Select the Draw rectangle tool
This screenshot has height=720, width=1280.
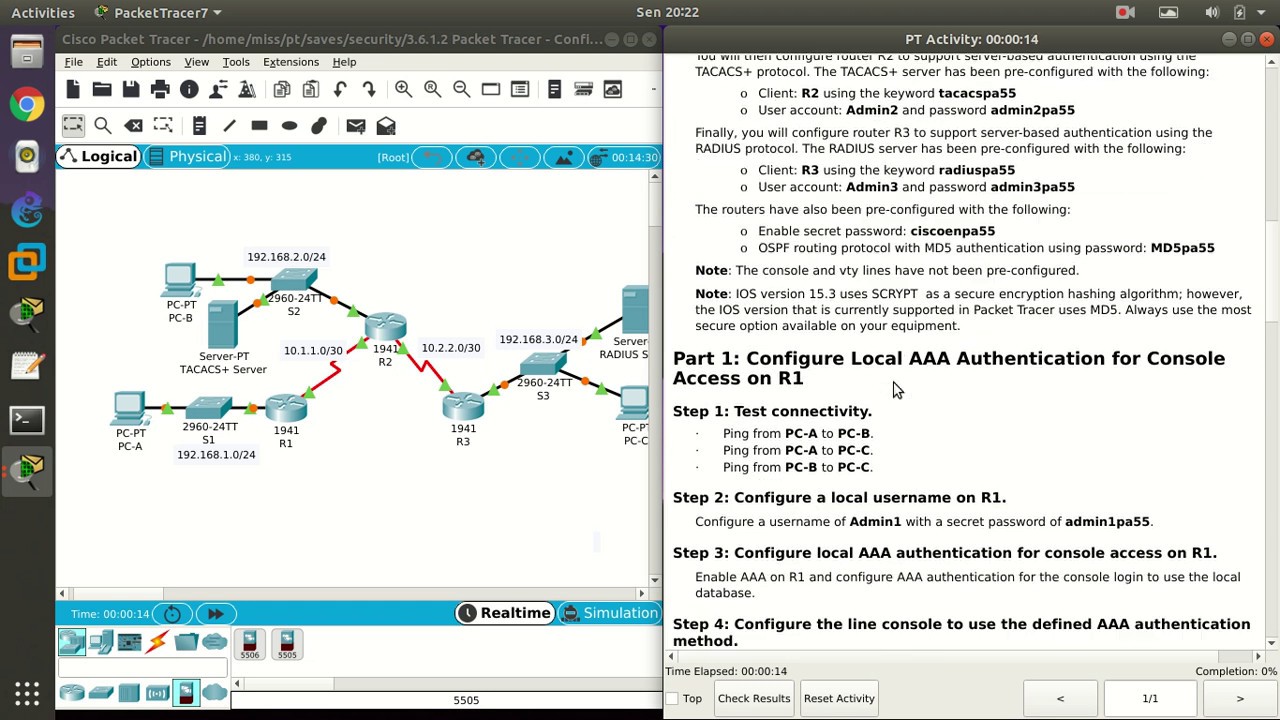pyautogui.click(x=259, y=126)
